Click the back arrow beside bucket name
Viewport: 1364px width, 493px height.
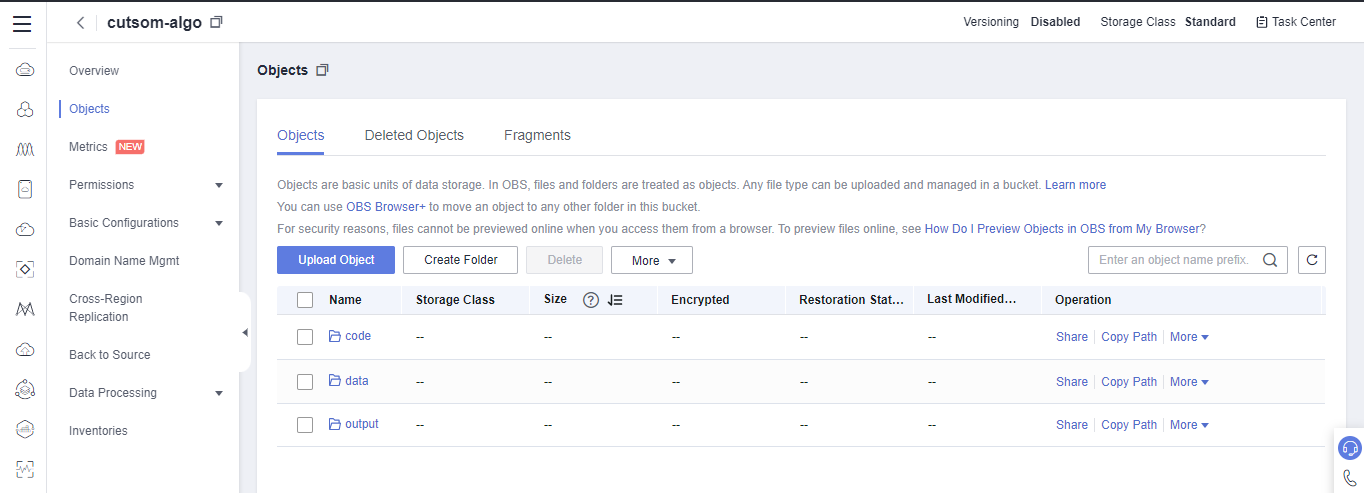pos(81,23)
